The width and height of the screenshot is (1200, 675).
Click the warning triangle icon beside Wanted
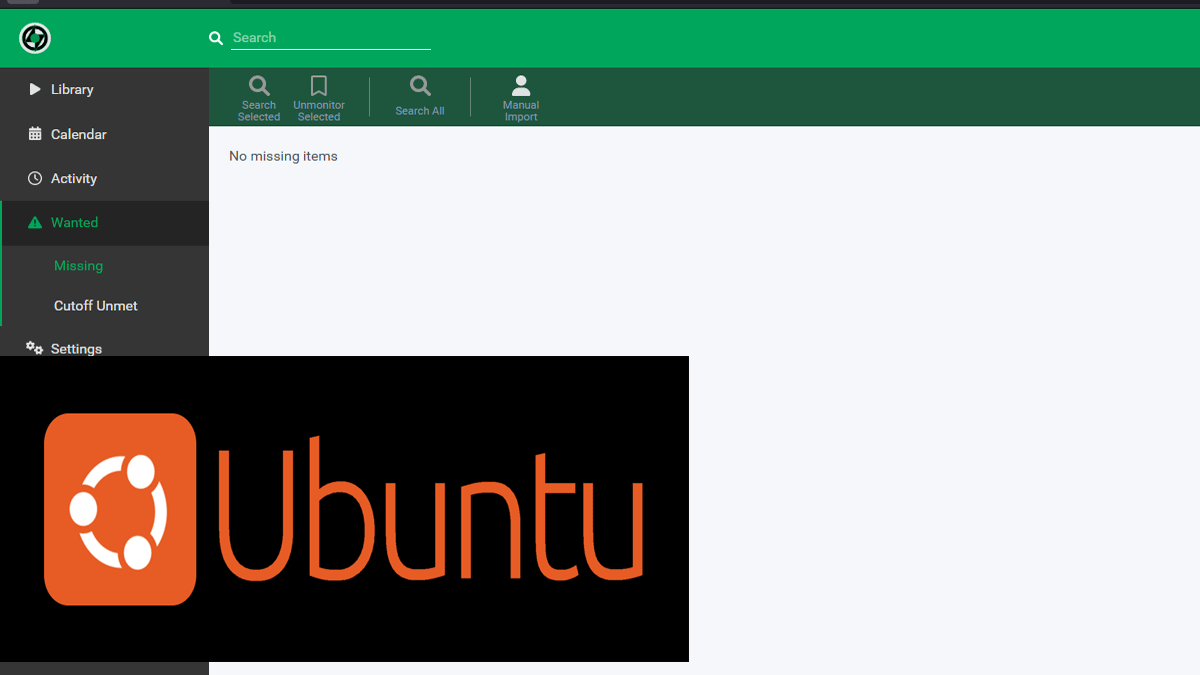[35, 223]
